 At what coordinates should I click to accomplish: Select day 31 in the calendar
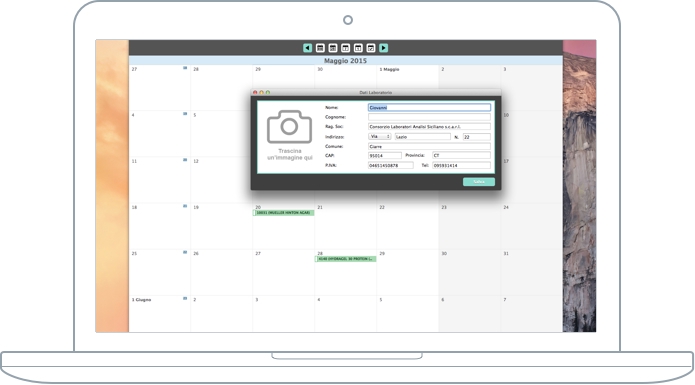click(531, 272)
